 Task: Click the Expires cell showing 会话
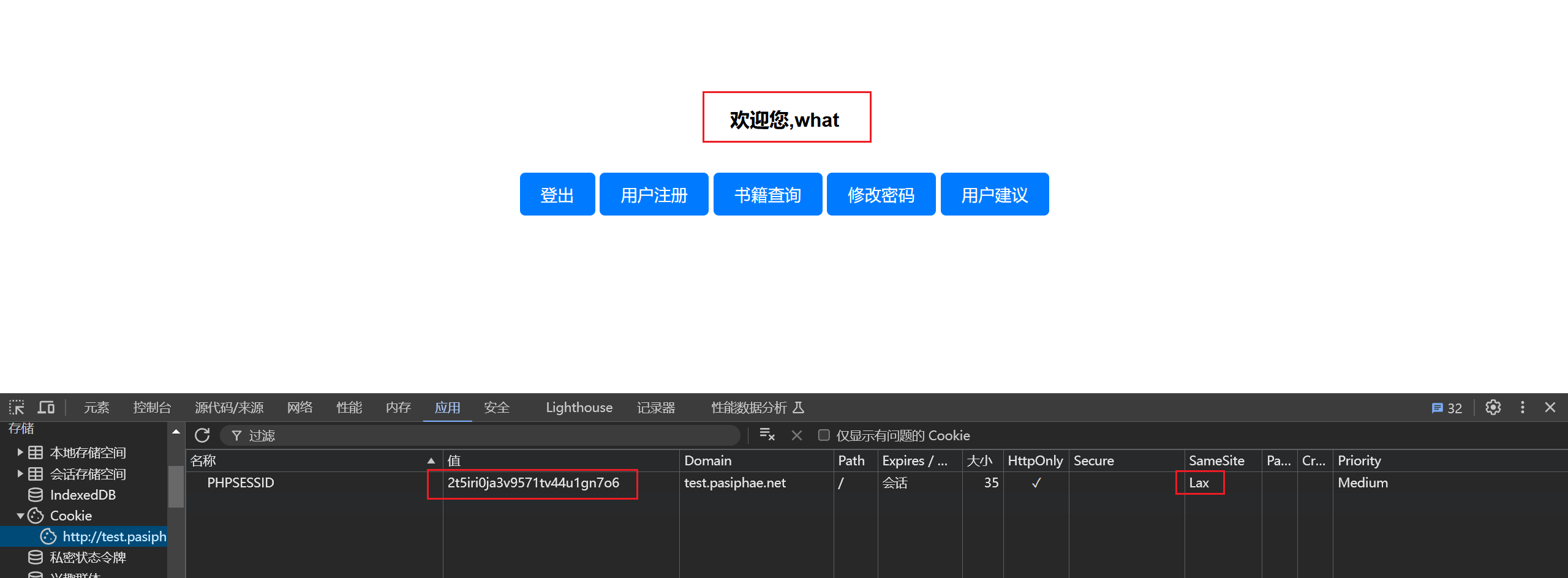pos(895,482)
